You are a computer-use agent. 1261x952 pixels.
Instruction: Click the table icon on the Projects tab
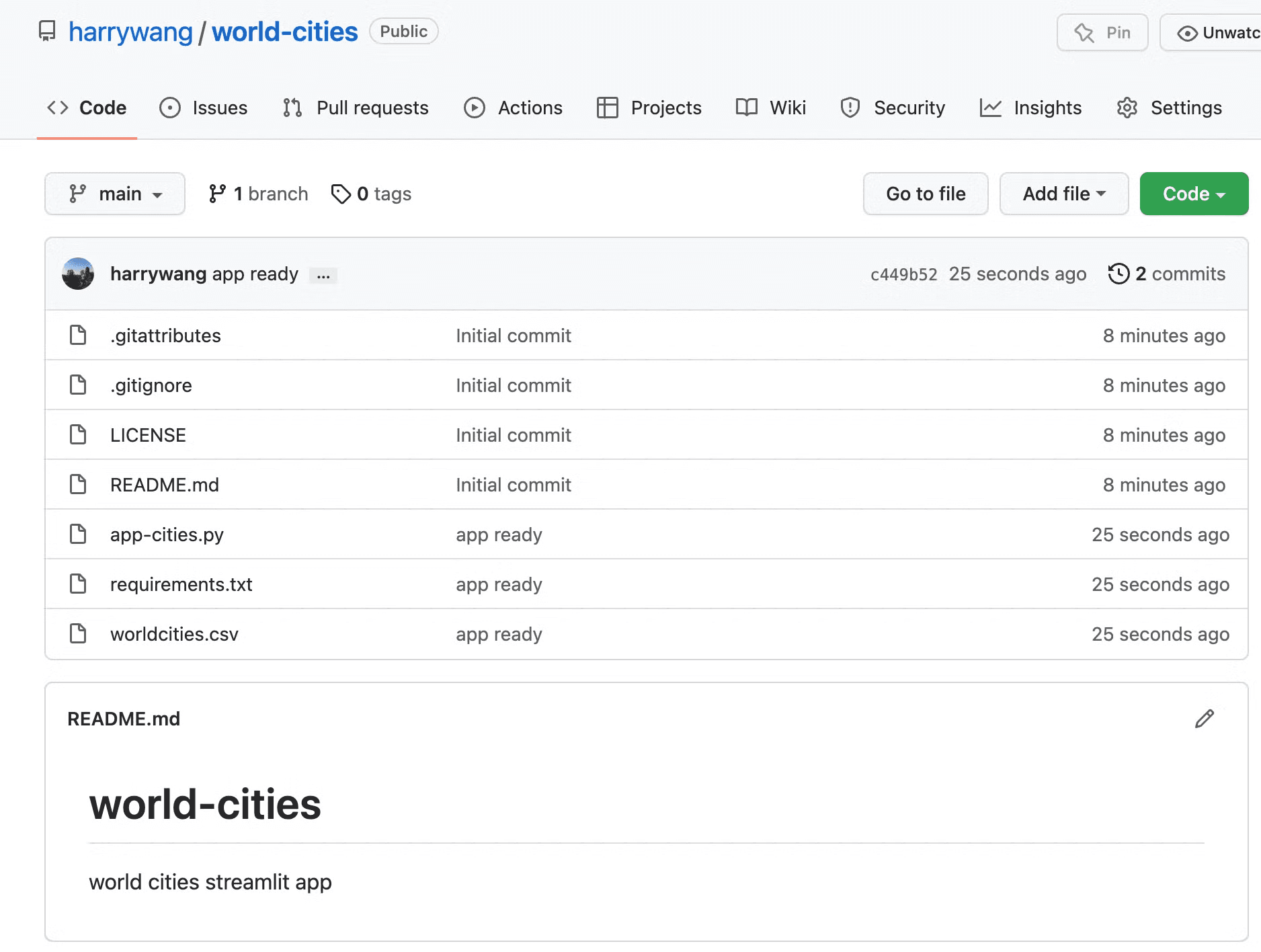(608, 108)
